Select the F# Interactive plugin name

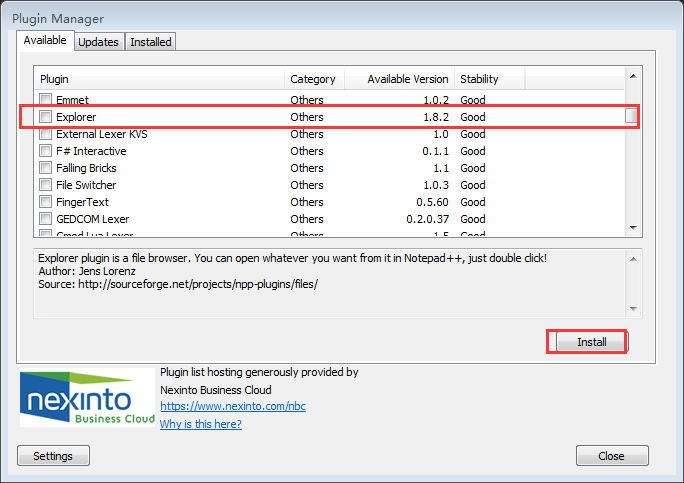(91, 151)
